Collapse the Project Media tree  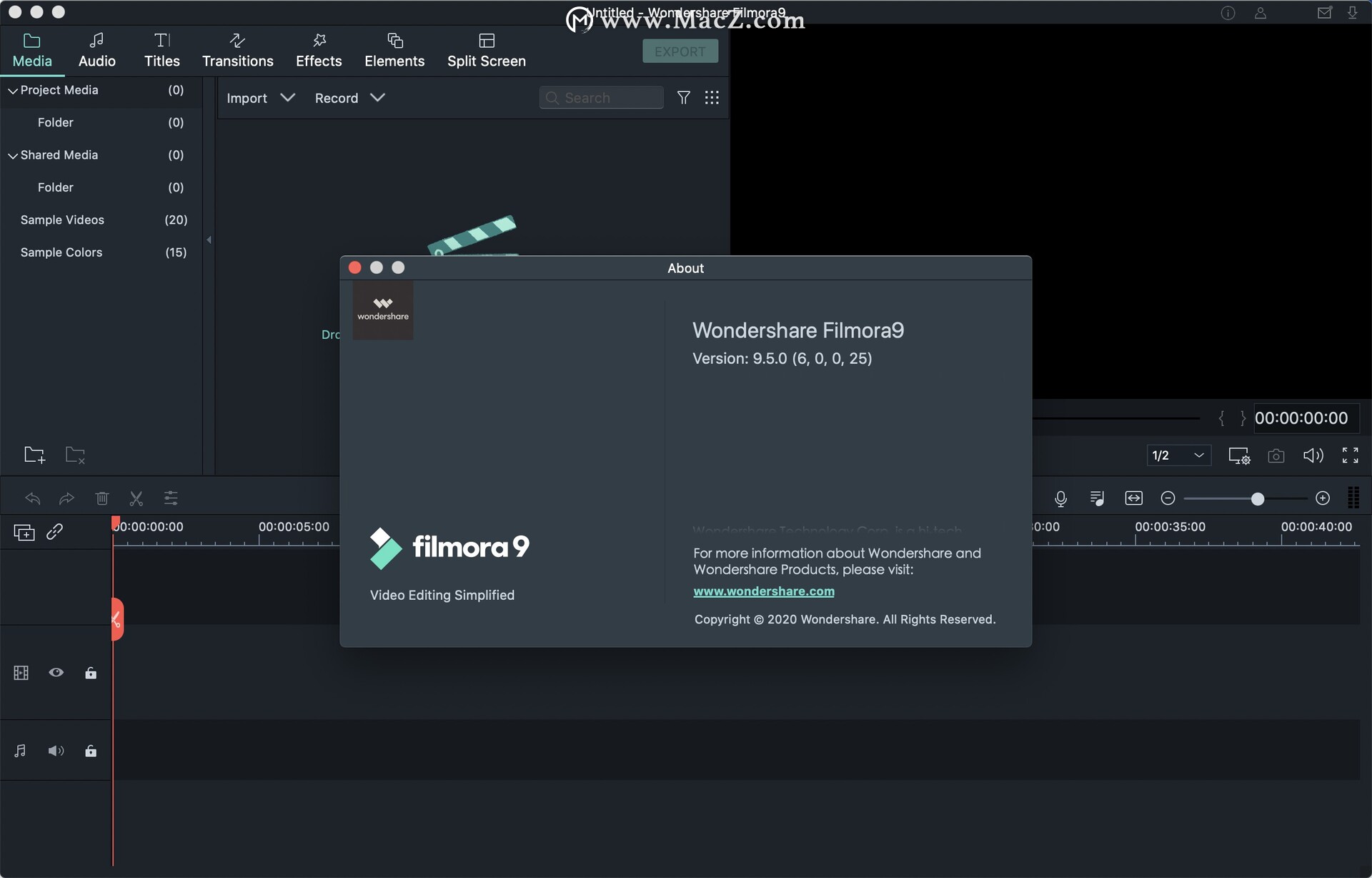[x=13, y=91]
